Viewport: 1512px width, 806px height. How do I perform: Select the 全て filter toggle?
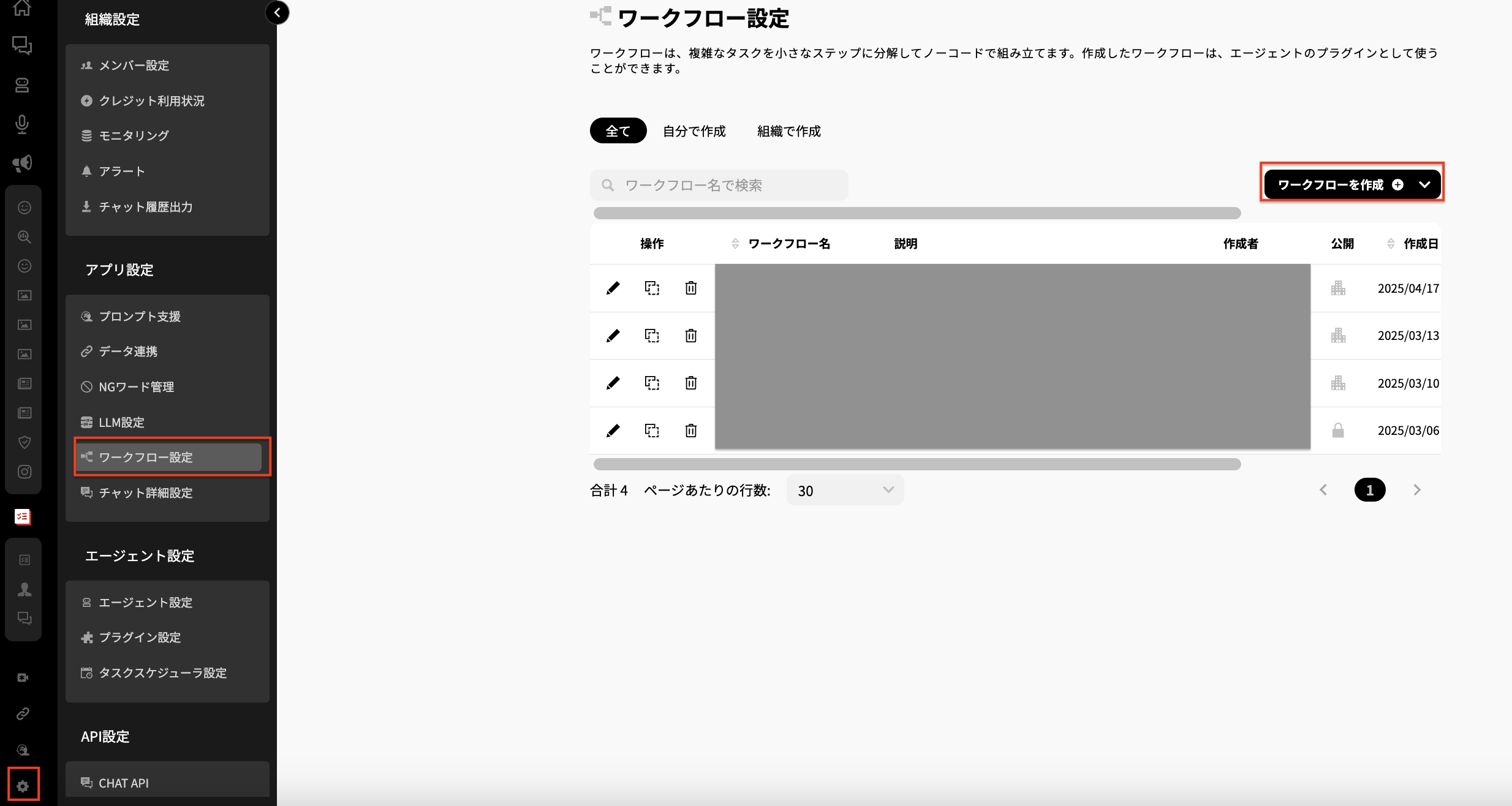[x=618, y=130]
